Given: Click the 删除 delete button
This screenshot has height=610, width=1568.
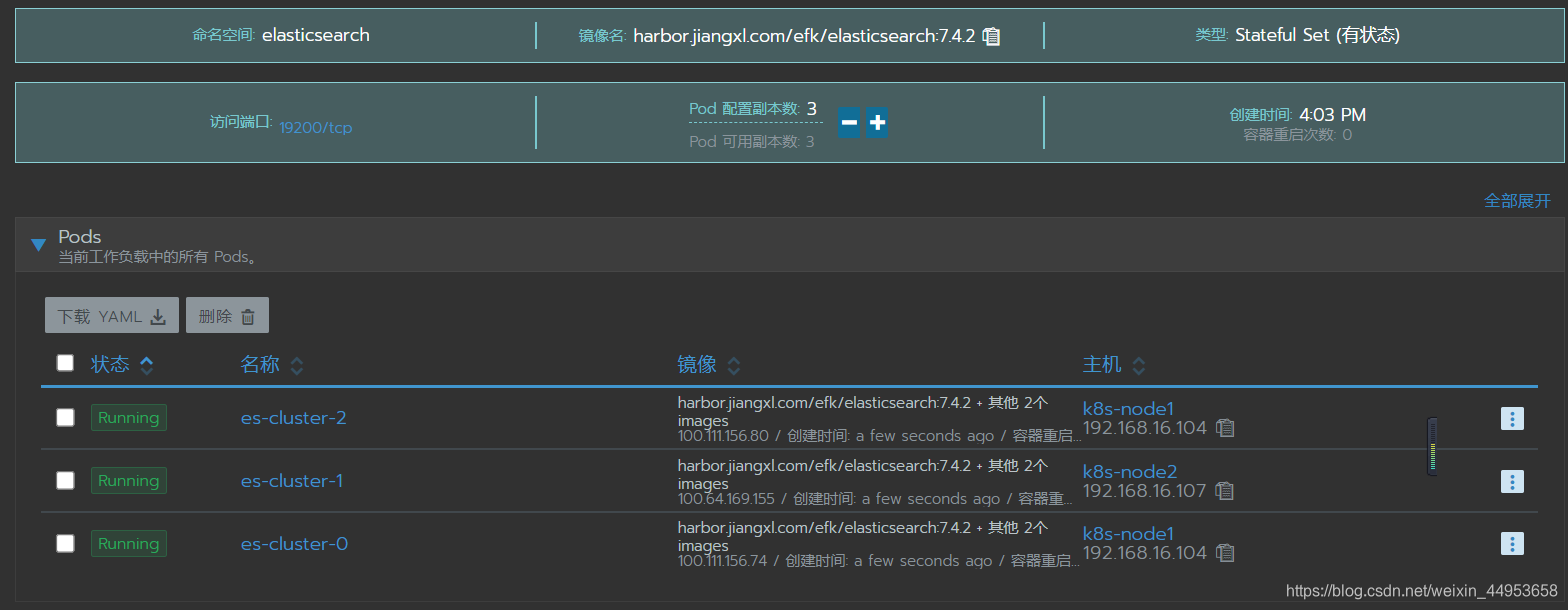Looking at the screenshot, I should 227,315.
